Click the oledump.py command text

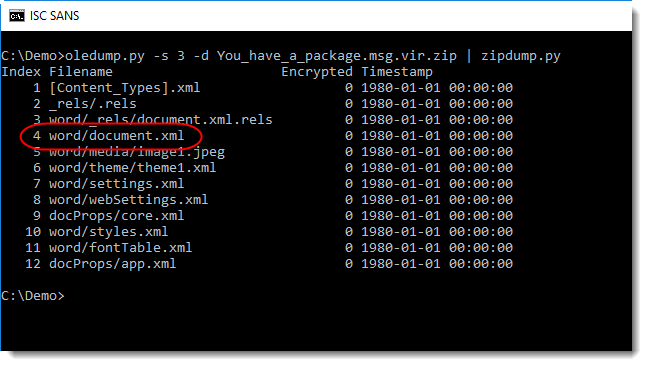coord(105,56)
